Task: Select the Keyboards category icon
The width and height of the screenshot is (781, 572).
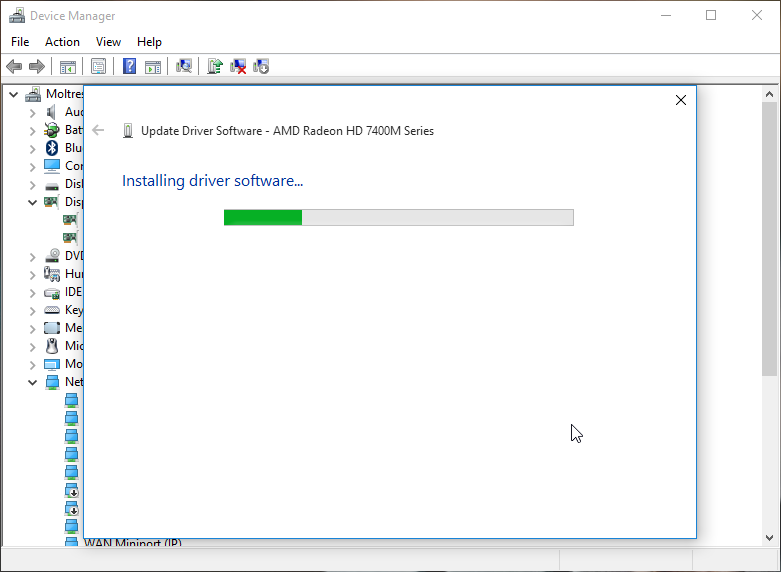Action: coord(52,310)
